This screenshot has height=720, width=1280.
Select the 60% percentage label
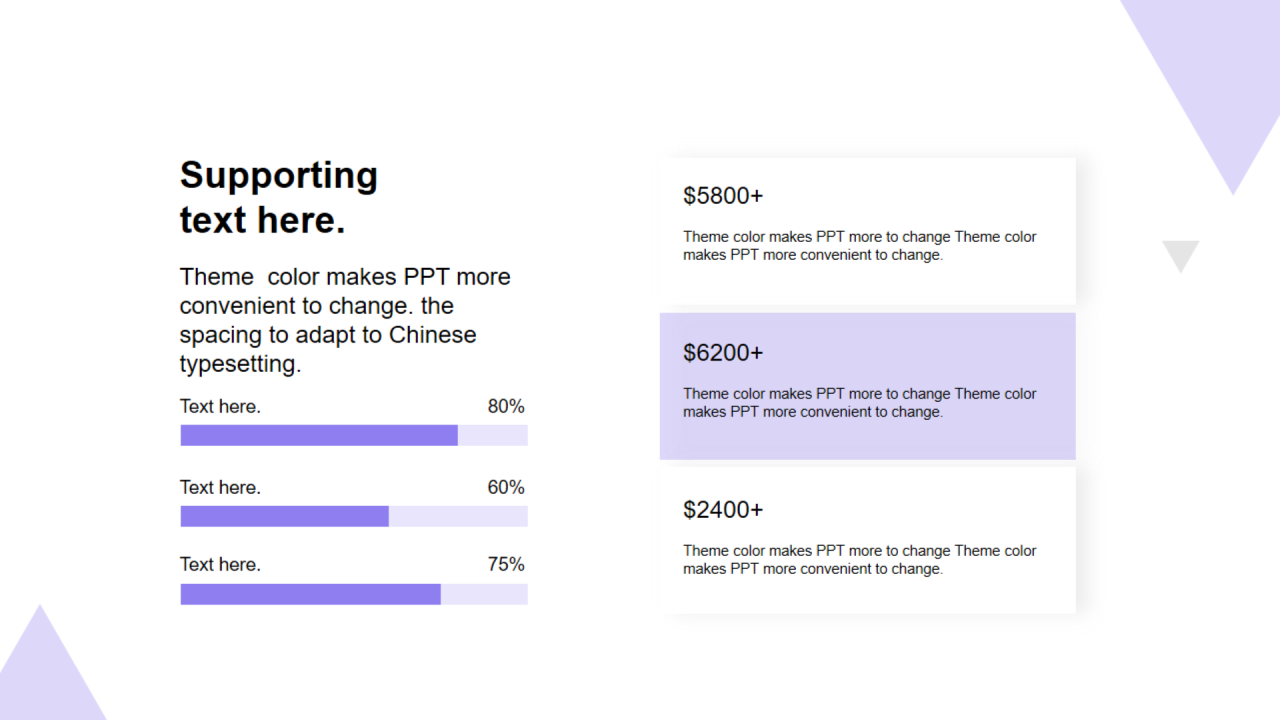[506, 488]
